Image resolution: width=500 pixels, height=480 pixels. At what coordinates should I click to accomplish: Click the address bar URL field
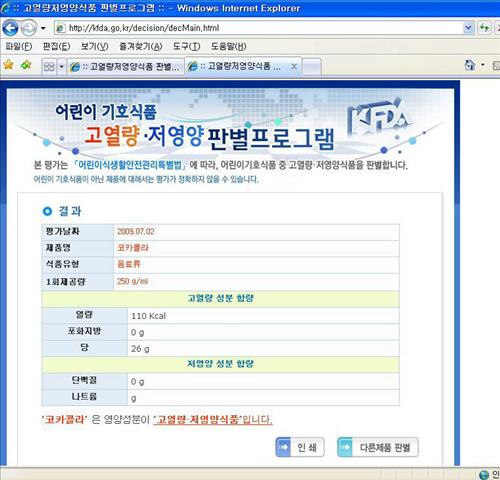259,28
